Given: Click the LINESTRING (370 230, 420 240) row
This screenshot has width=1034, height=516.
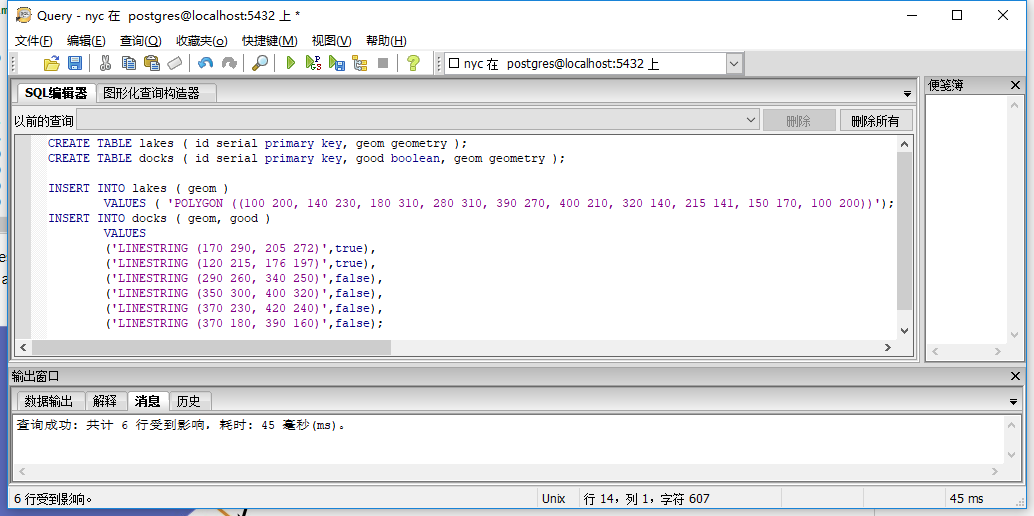Looking at the screenshot, I should 244,308.
